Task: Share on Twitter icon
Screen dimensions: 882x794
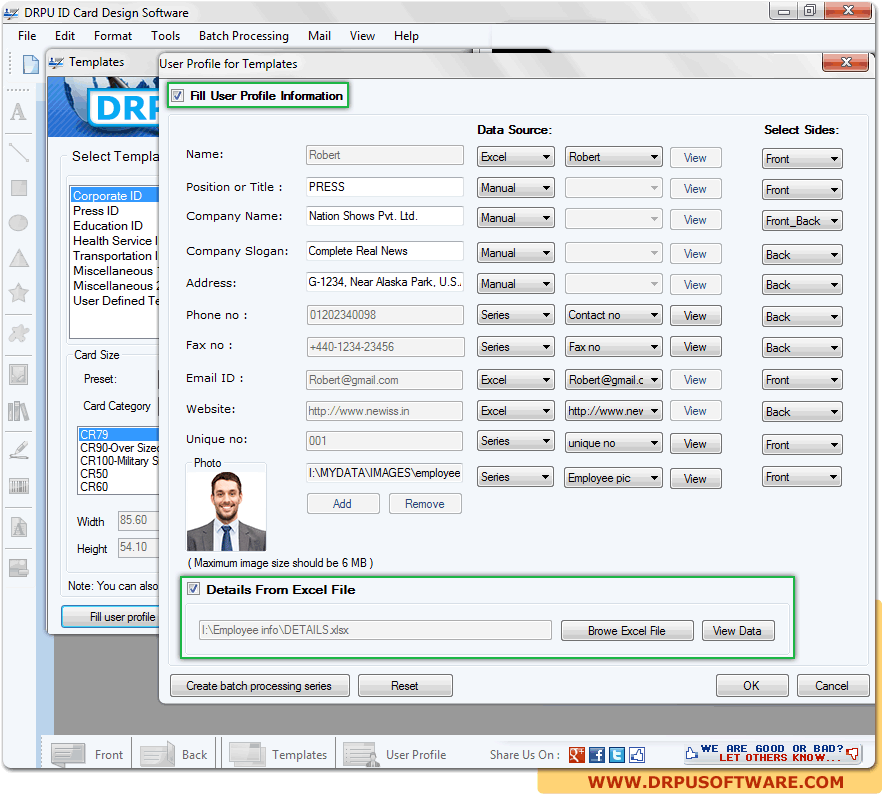Action: coord(617,755)
